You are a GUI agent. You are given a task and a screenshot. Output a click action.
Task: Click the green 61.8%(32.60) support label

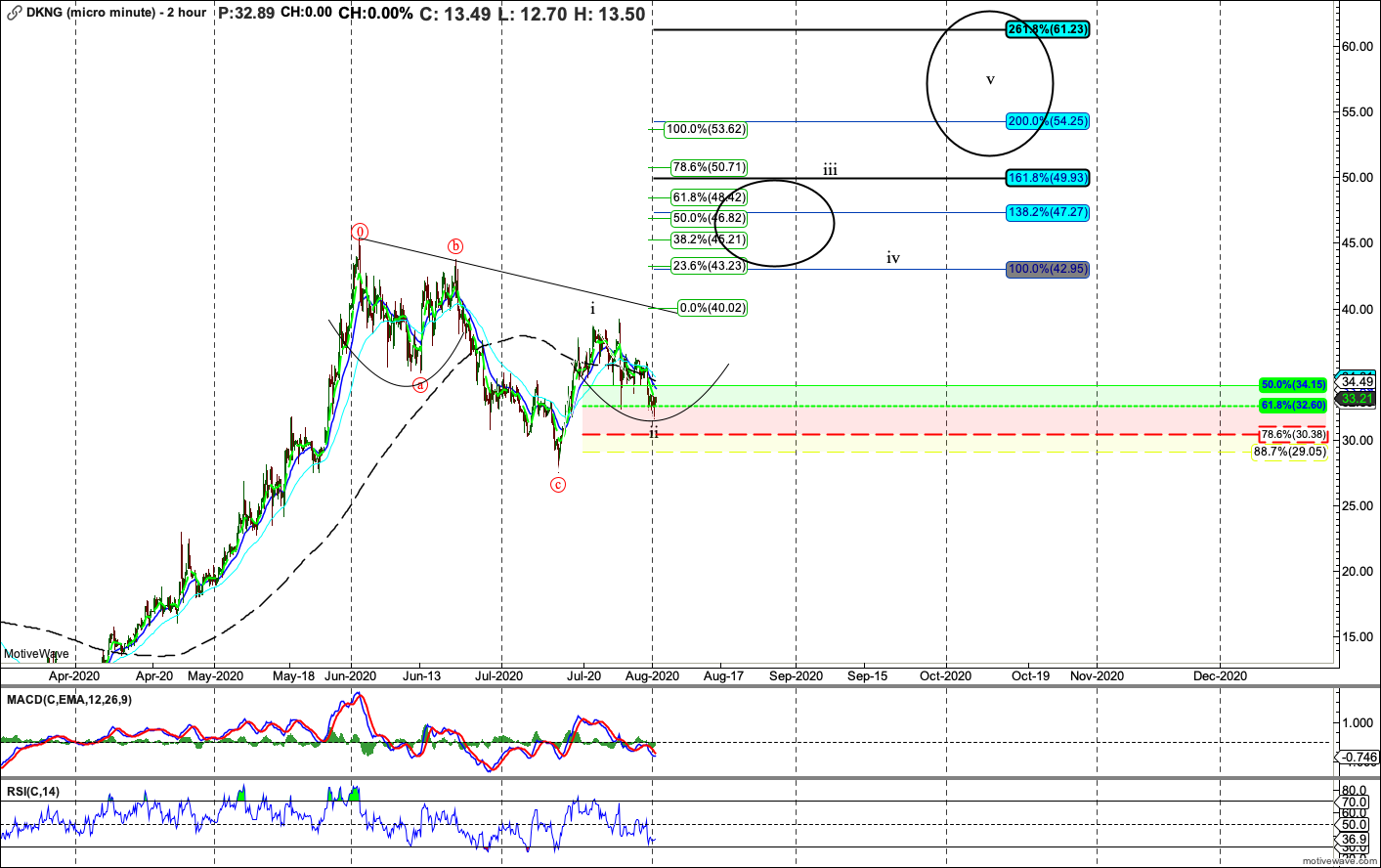click(x=1293, y=405)
